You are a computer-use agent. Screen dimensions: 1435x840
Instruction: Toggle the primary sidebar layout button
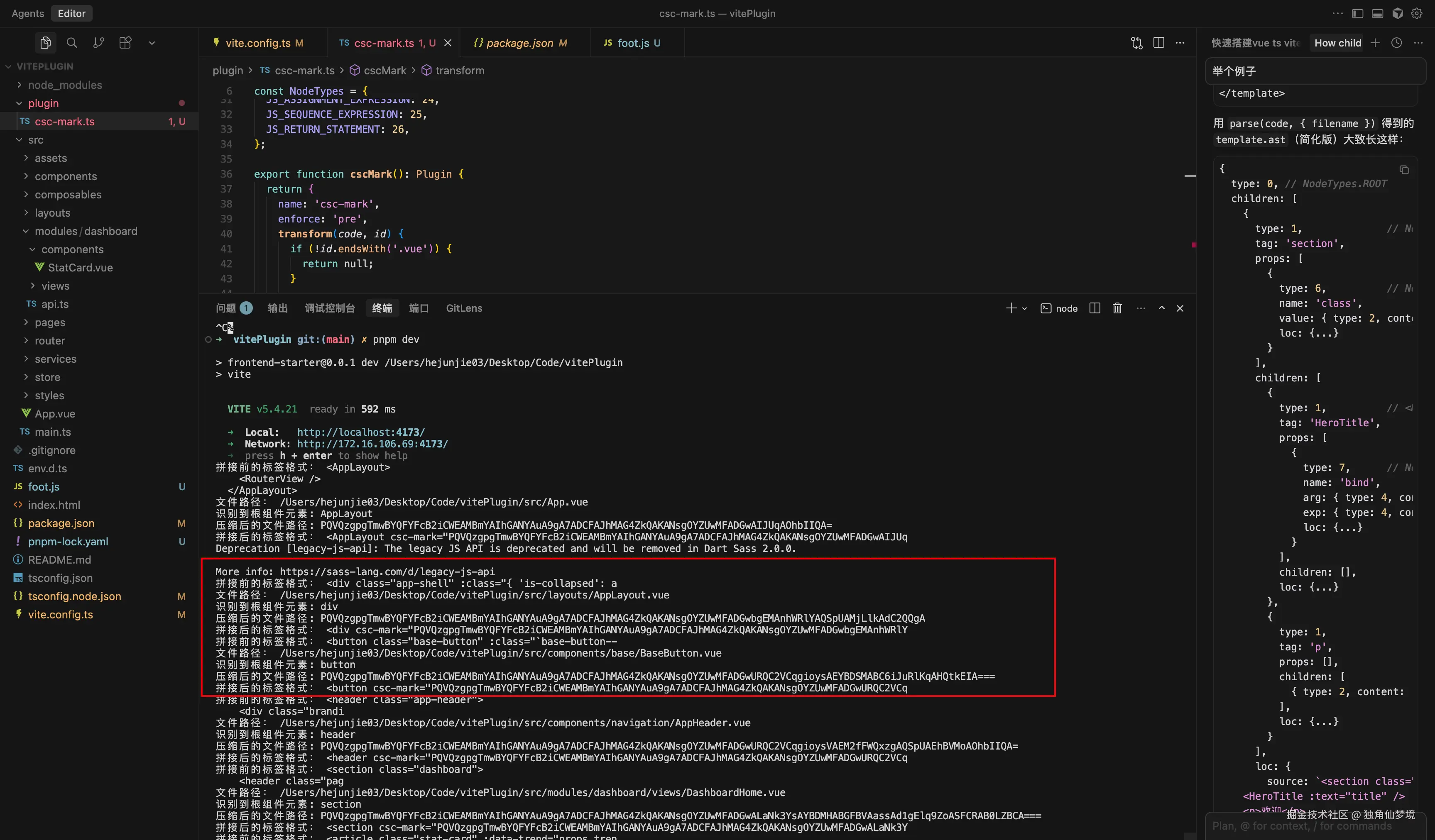(1357, 14)
